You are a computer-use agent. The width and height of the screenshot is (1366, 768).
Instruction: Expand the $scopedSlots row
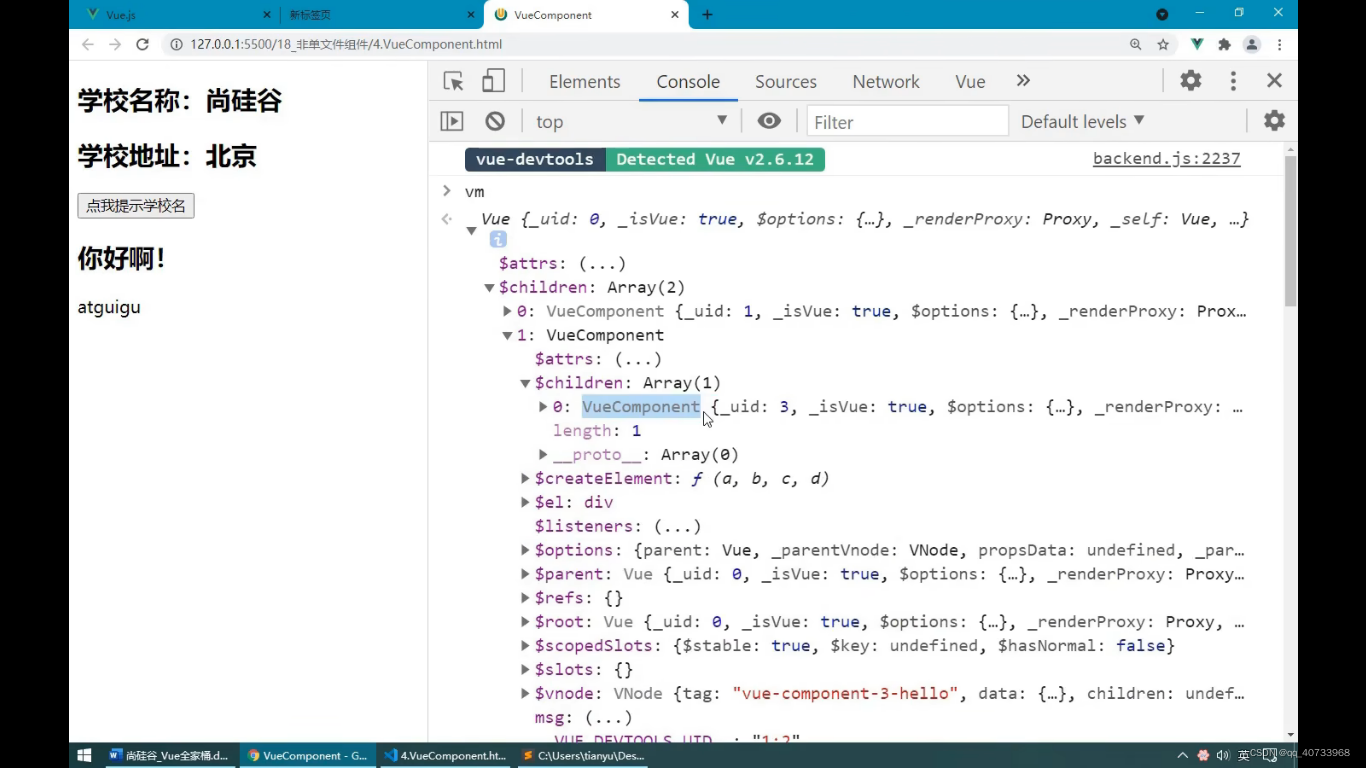pyautogui.click(x=525, y=646)
